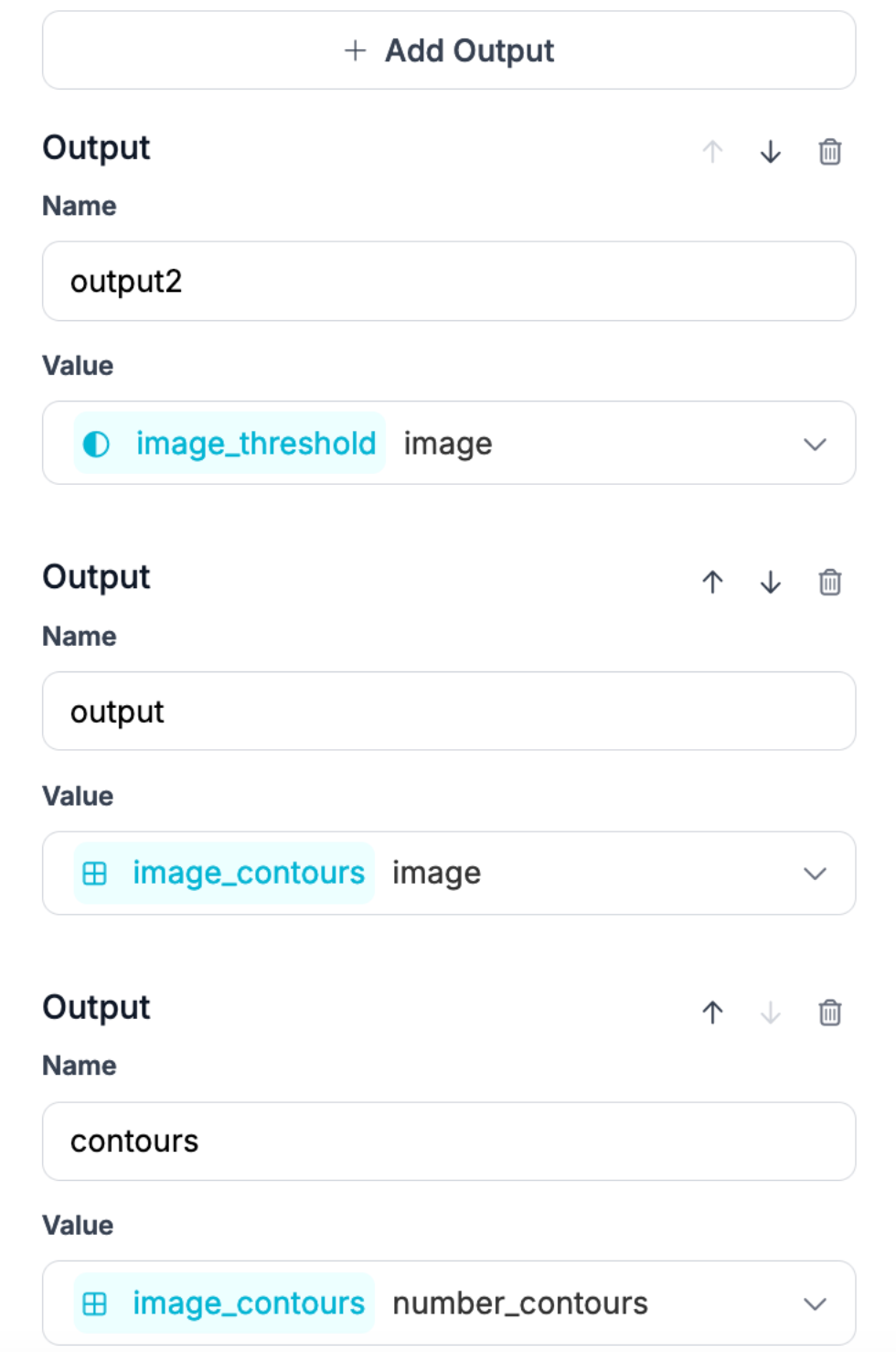This screenshot has height=1352, width=896.
Task: Delete the output named output
Action: coord(829,583)
